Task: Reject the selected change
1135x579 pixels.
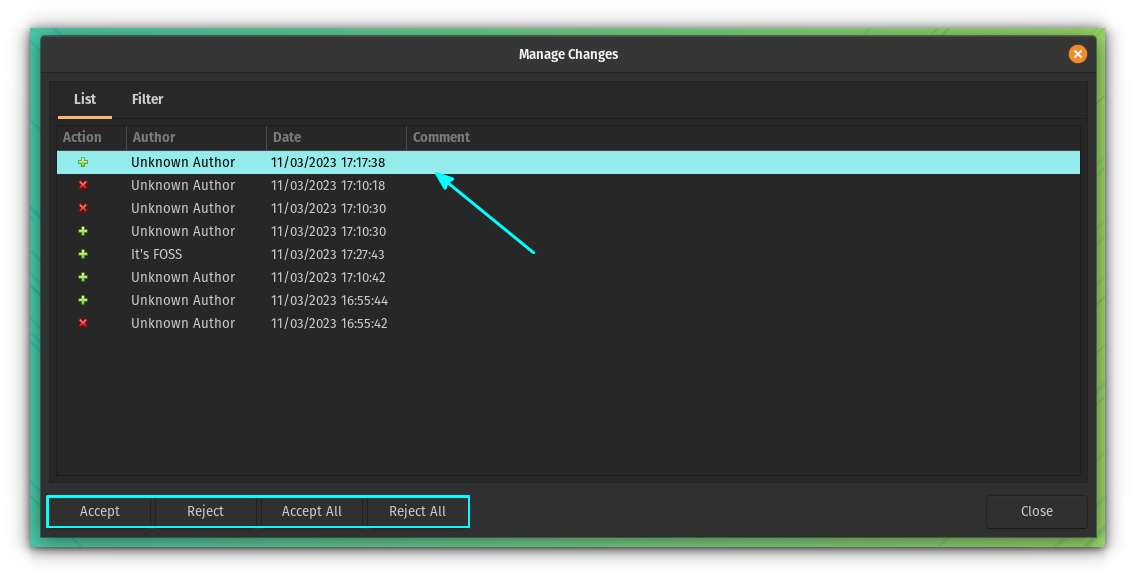Action: (x=205, y=511)
